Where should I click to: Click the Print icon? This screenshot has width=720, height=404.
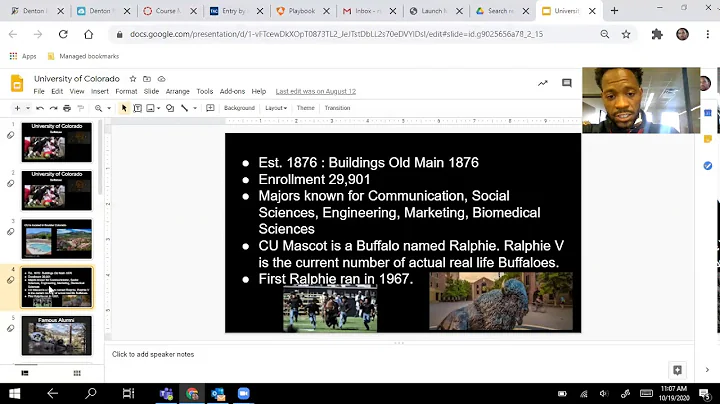pos(67,108)
